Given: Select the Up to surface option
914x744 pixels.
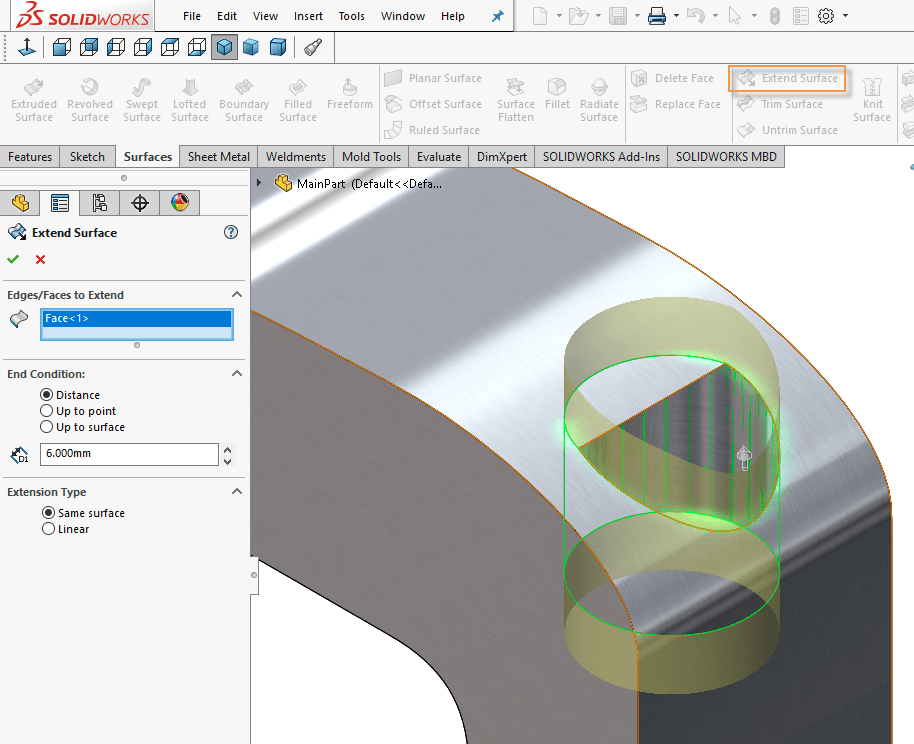Looking at the screenshot, I should [47, 427].
